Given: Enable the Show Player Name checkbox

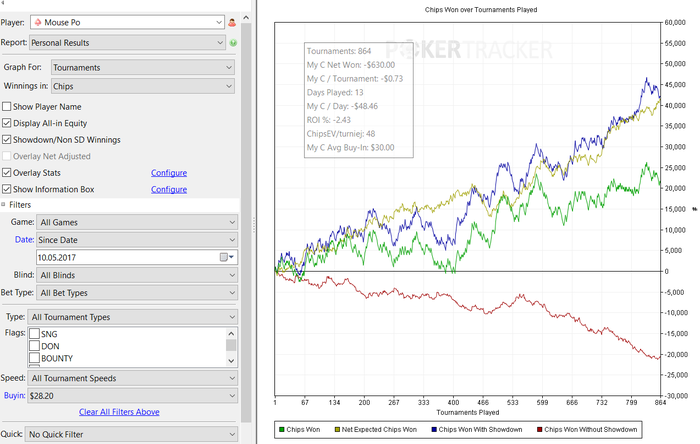Looking at the screenshot, I should point(8,106).
